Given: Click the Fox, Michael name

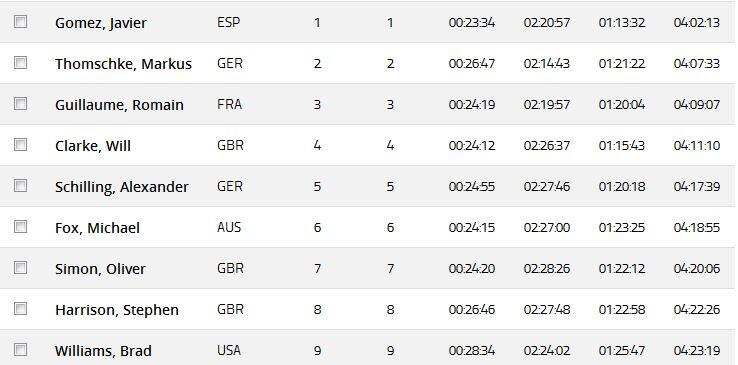Looking at the screenshot, I should click(97, 228).
